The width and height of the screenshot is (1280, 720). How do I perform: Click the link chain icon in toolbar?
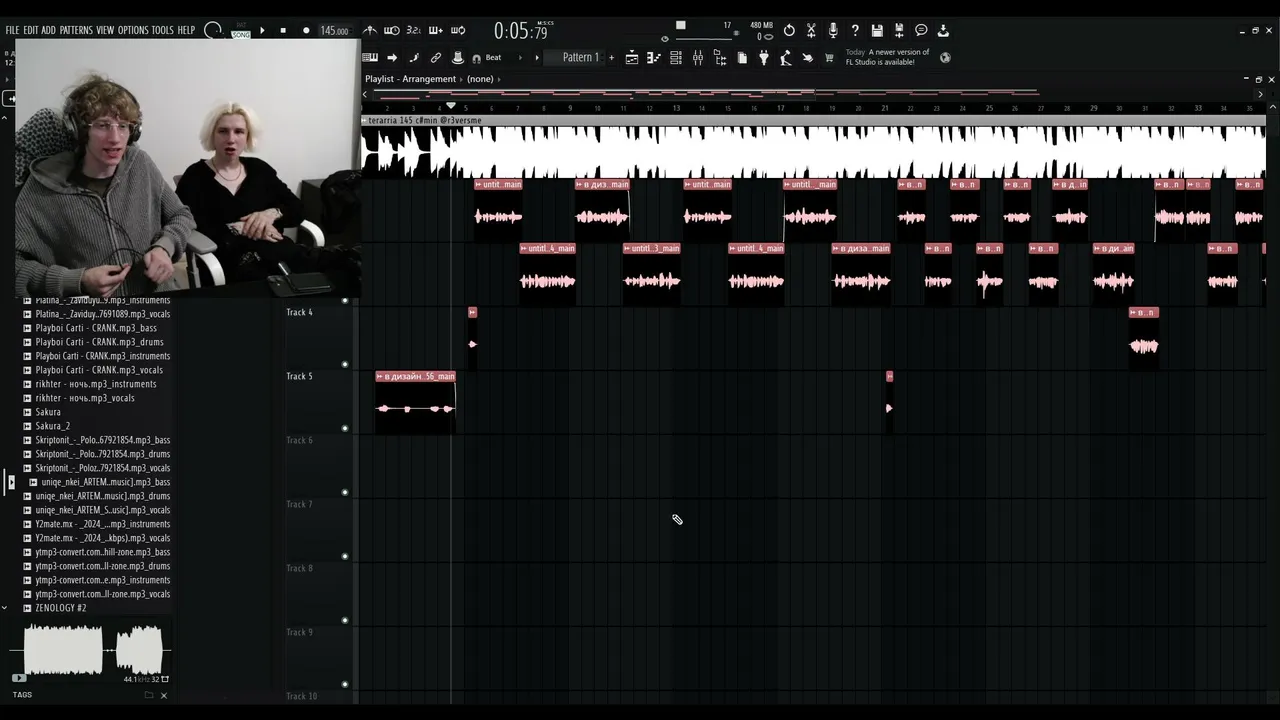pyautogui.click(x=436, y=58)
